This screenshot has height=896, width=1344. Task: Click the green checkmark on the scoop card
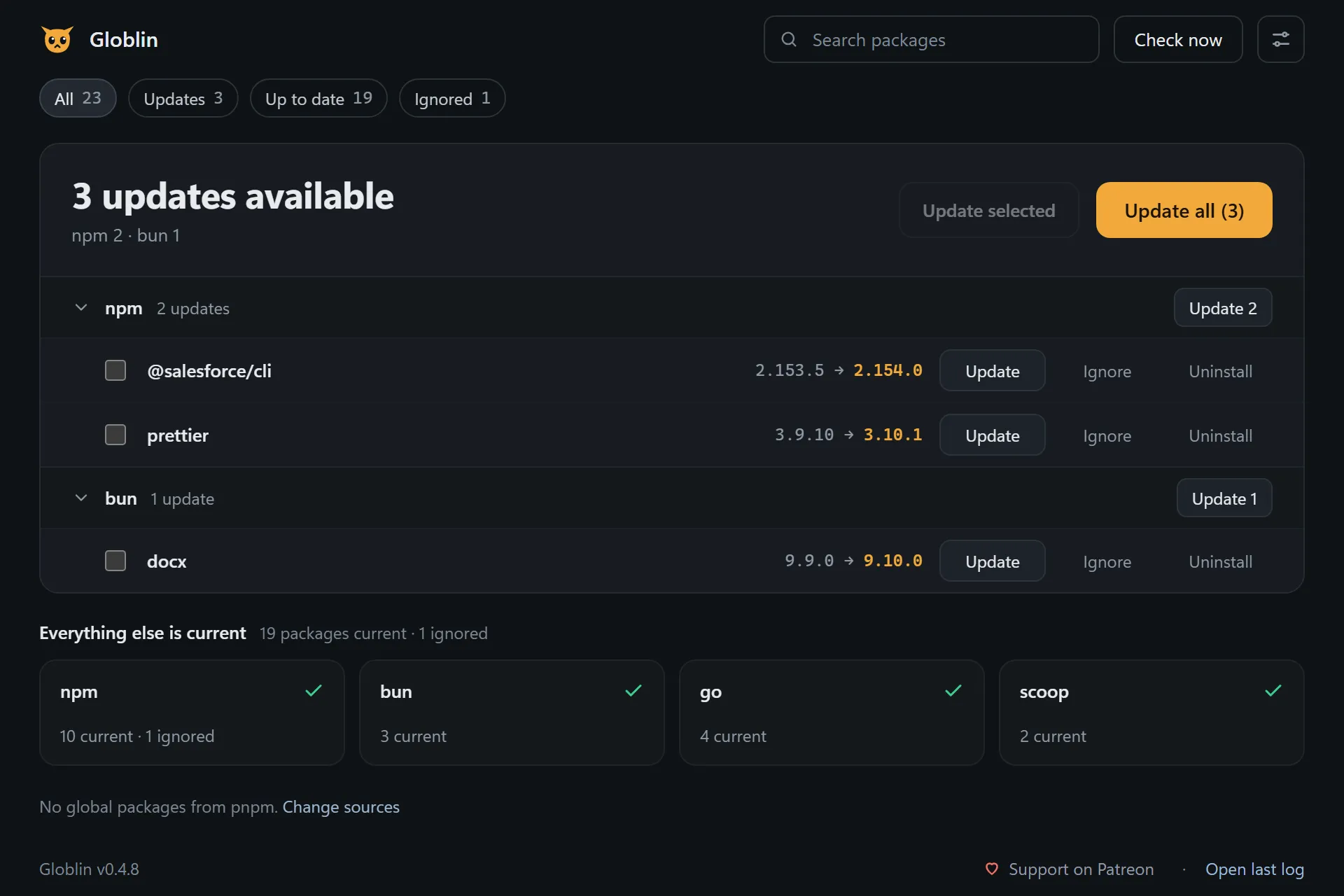[x=1273, y=691]
